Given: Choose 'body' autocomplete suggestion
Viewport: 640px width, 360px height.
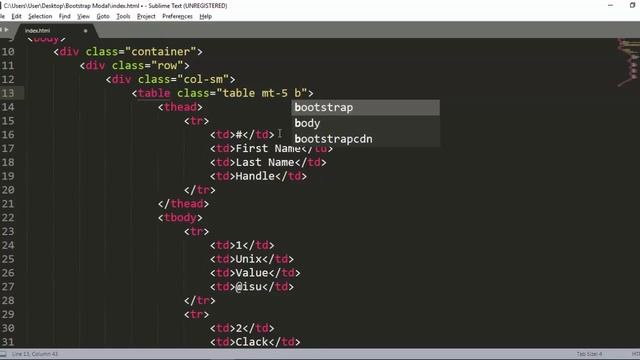Looking at the screenshot, I should click(366, 123).
